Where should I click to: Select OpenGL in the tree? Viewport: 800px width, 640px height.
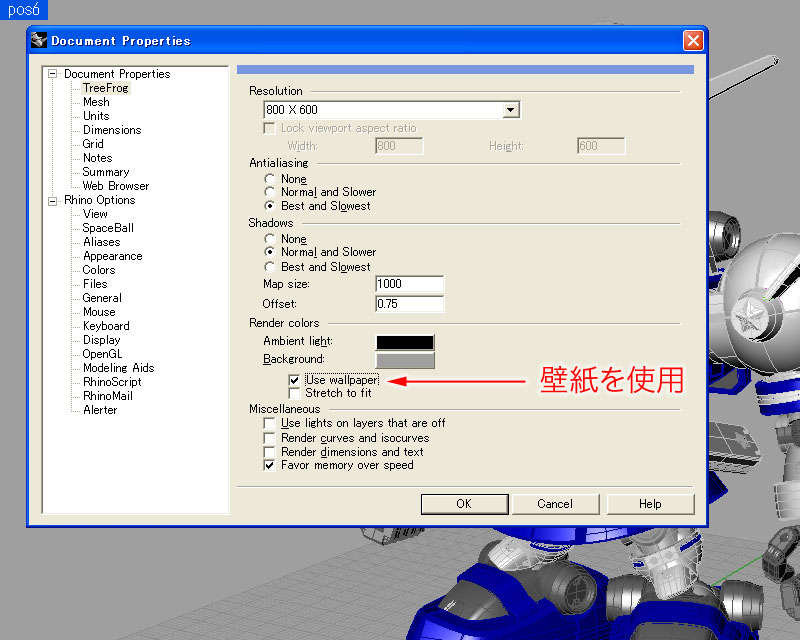click(x=102, y=354)
